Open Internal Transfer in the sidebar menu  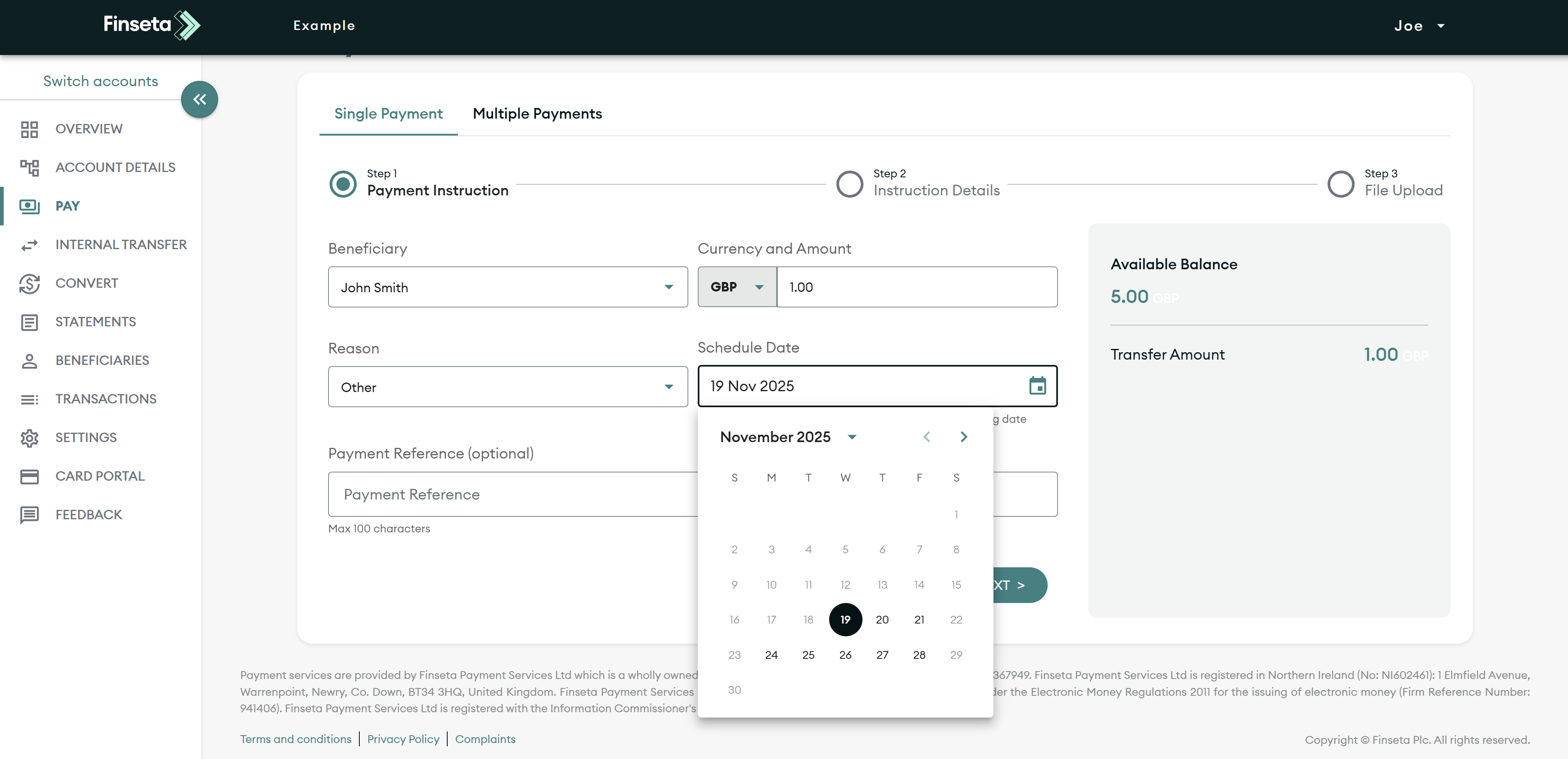click(x=120, y=245)
